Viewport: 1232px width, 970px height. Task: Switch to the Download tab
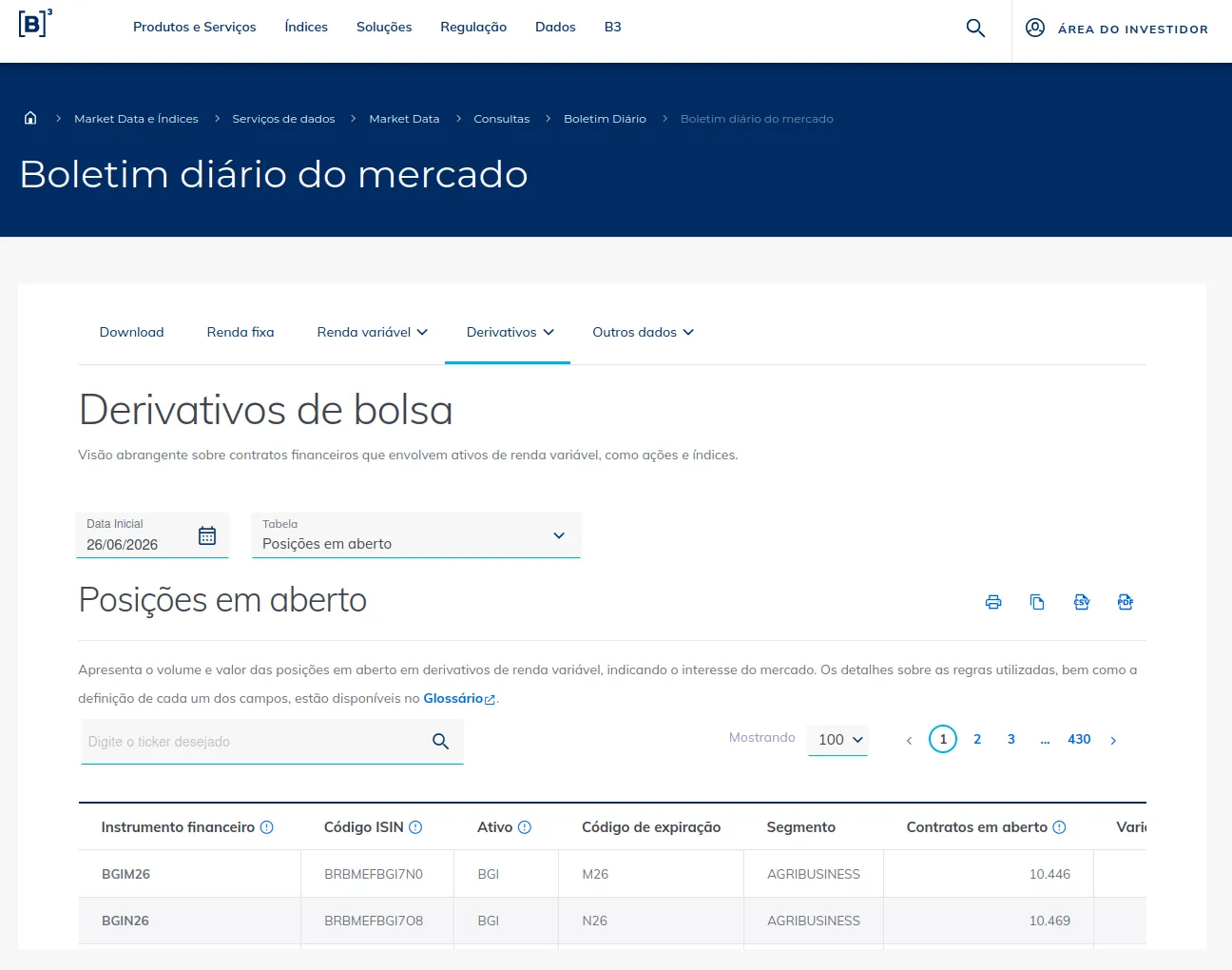tap(132, 332)
